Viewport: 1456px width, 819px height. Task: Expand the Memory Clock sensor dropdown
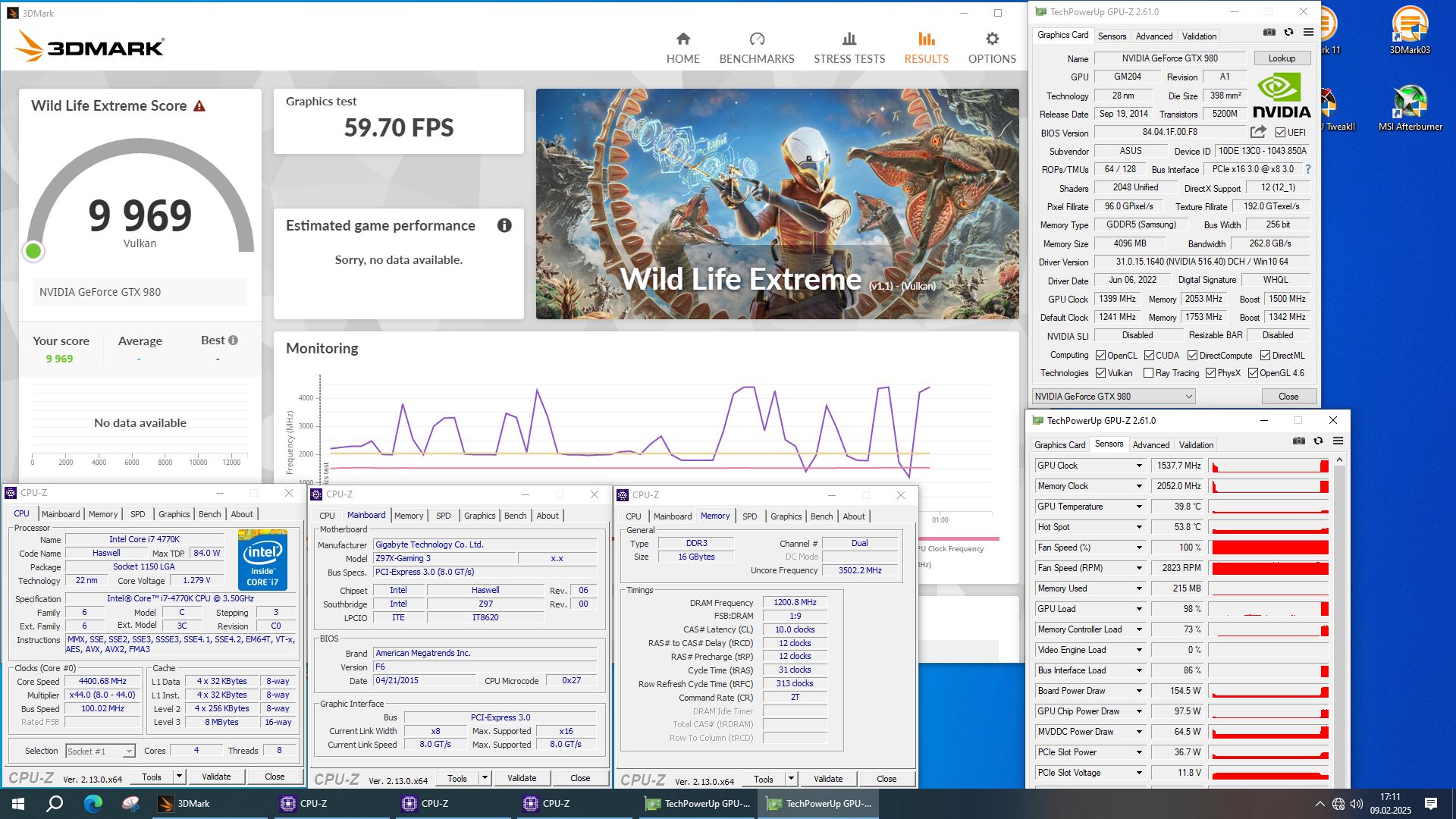click(1138, 486)
